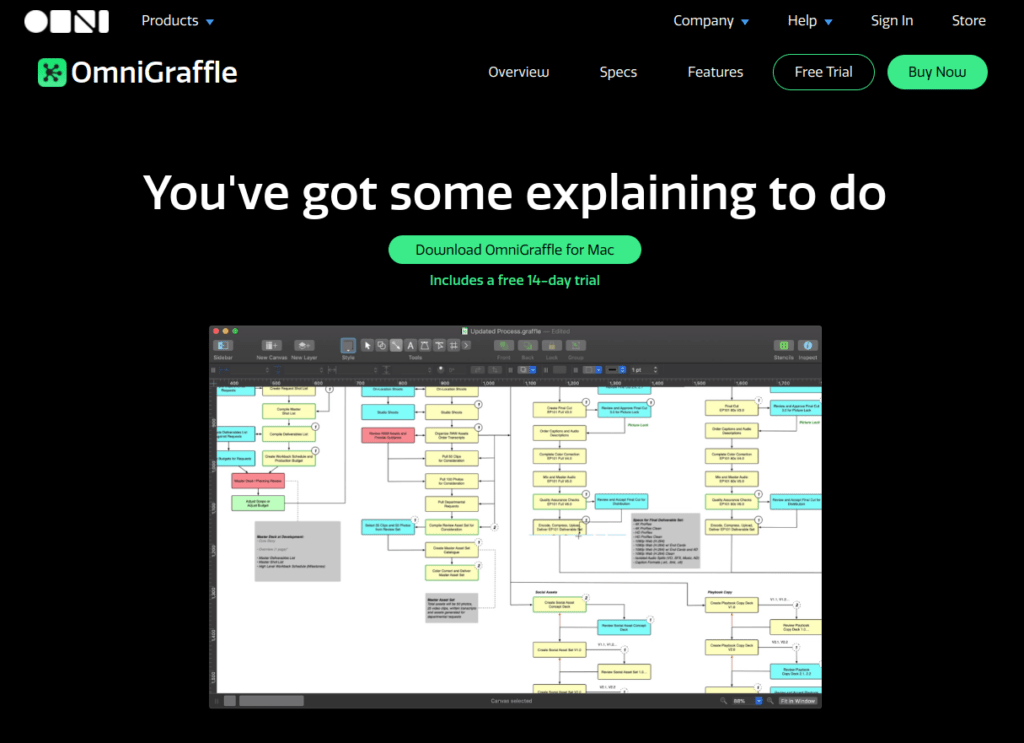This screenshot has height=743, width=1024.
Task: Open the Features tab
Action: coord(715,72)
